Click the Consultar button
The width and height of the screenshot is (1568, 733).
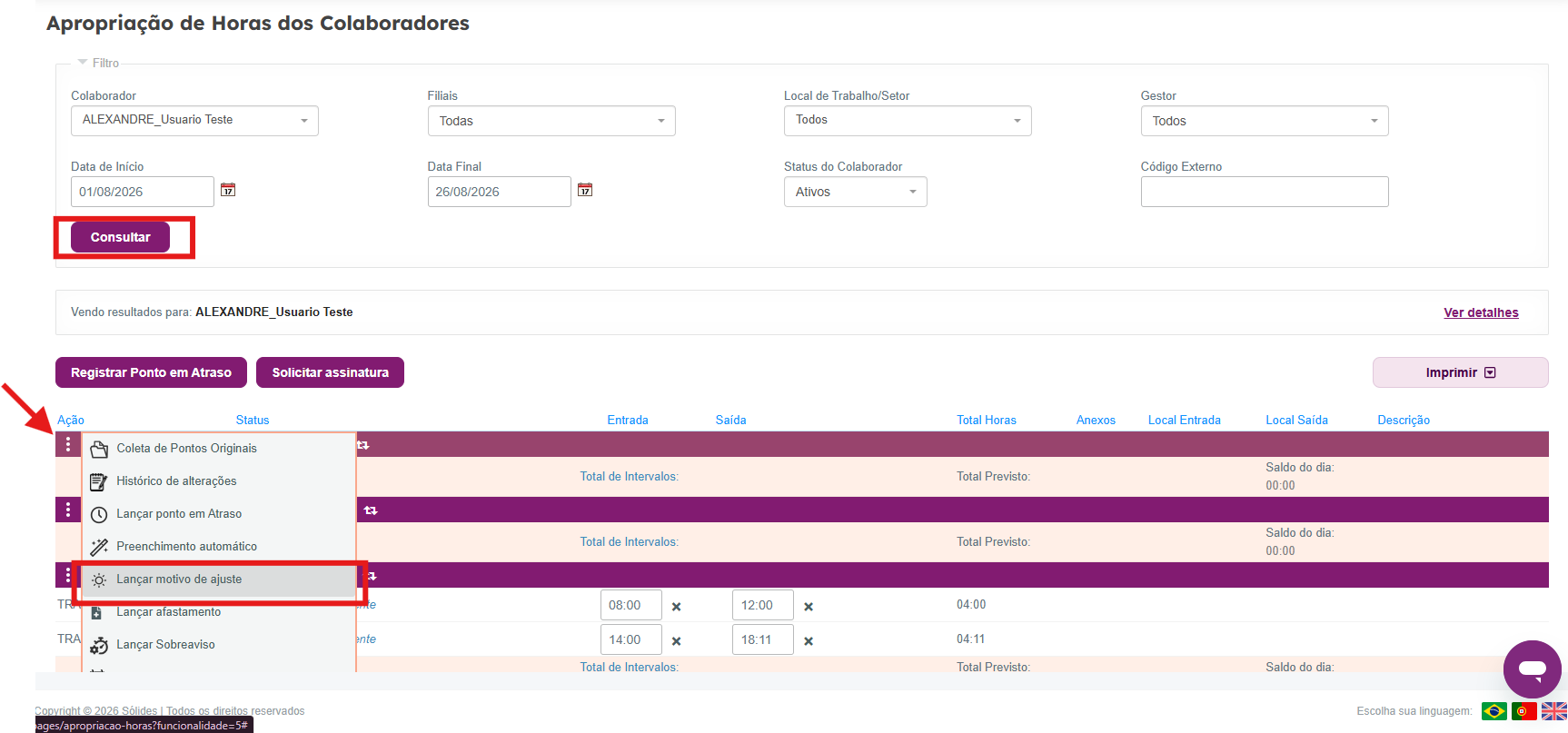[x=121, y=237]
